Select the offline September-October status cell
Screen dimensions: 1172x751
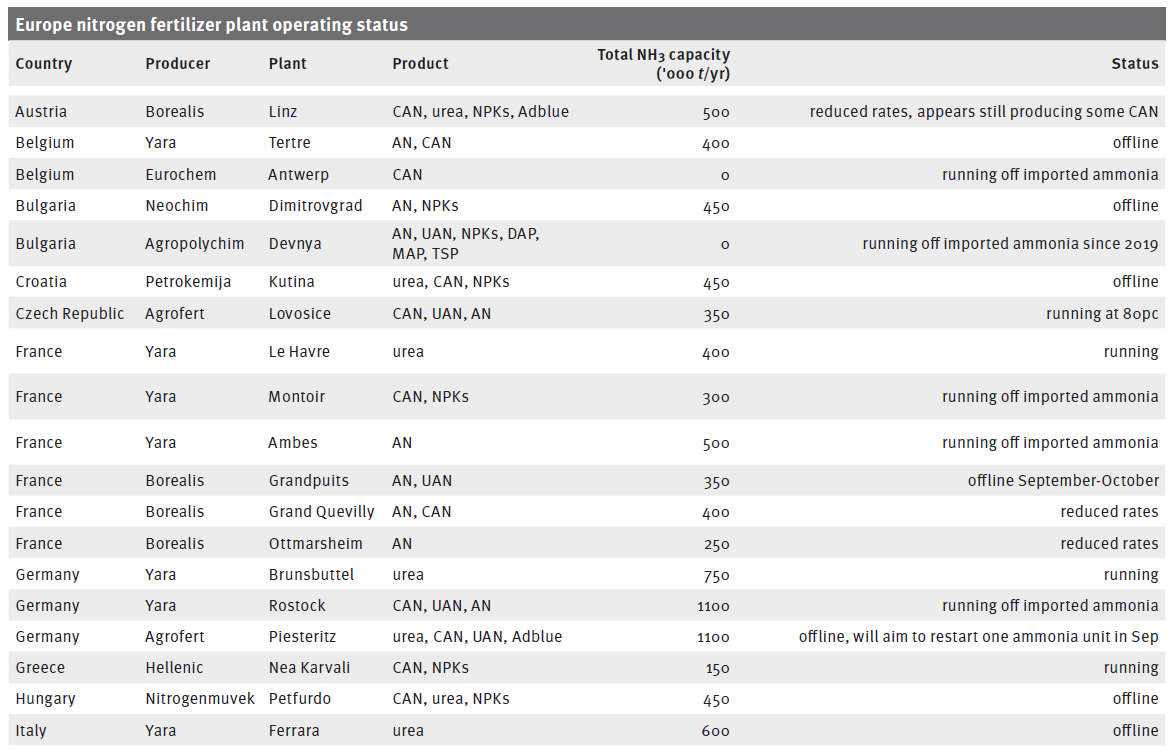pyautogui.click(x=1063, y=481)
